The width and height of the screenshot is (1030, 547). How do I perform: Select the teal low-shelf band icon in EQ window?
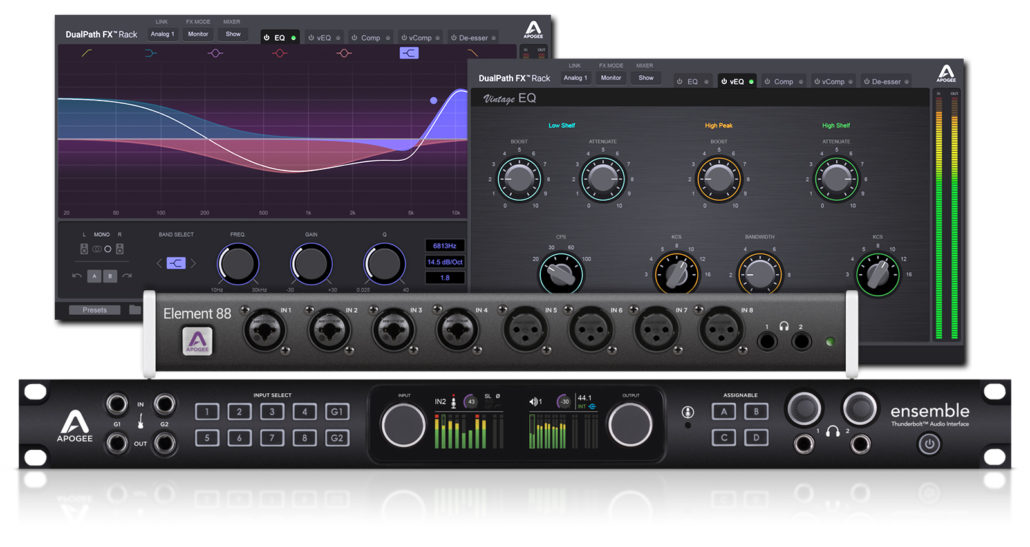pos(150,53)
